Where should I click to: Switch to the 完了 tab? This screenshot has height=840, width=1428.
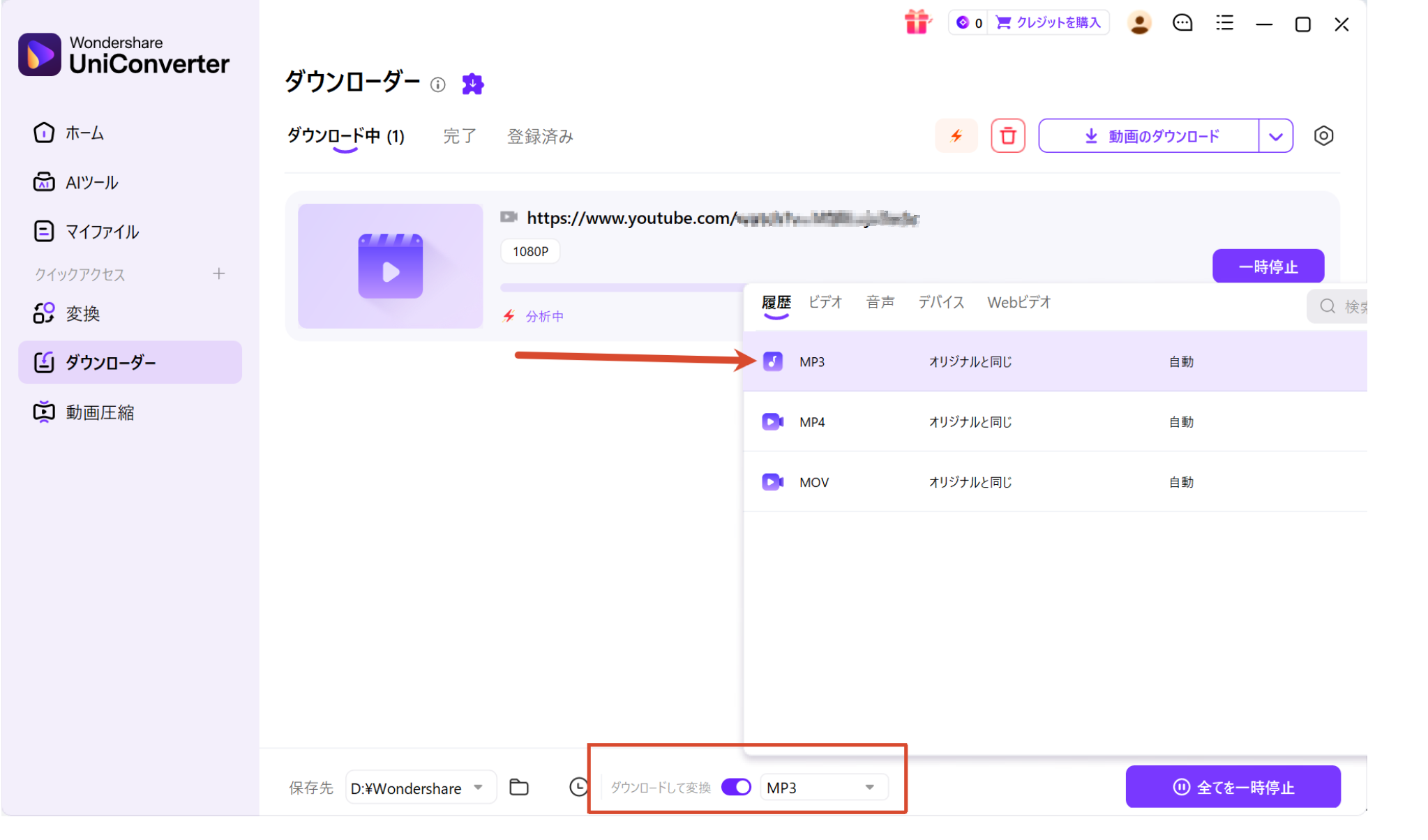[460, 136]
